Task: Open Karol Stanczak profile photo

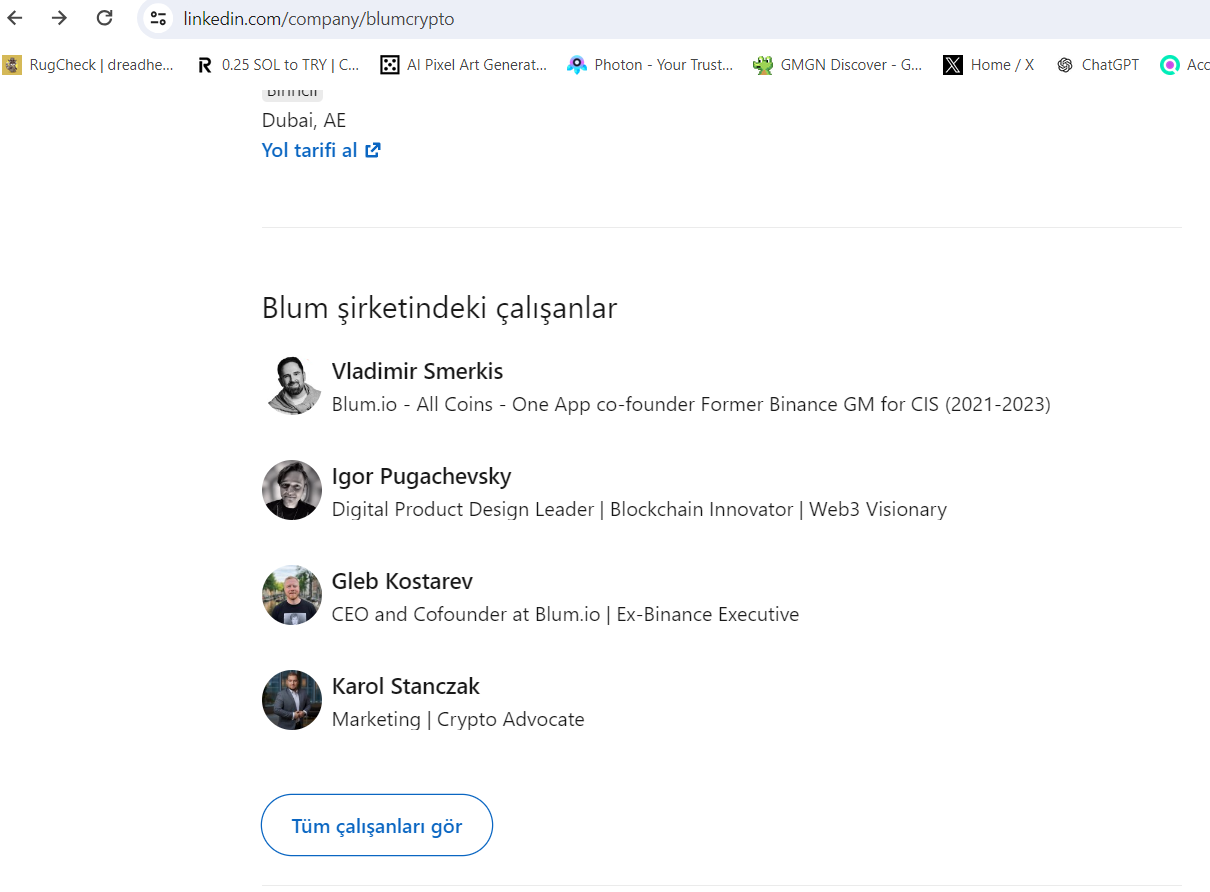Action: [x=292, y=700]
